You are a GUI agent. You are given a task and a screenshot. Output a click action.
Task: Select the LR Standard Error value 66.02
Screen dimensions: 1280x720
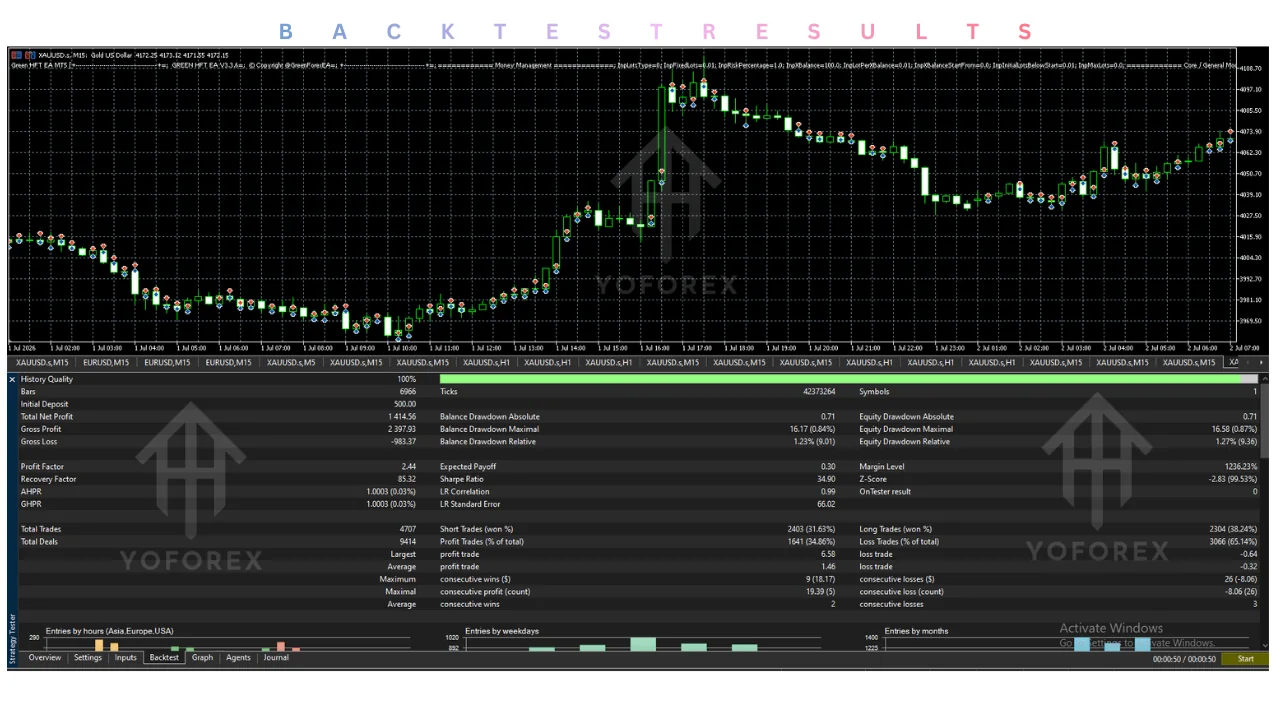pyautogui.click(x=826, y=504)
